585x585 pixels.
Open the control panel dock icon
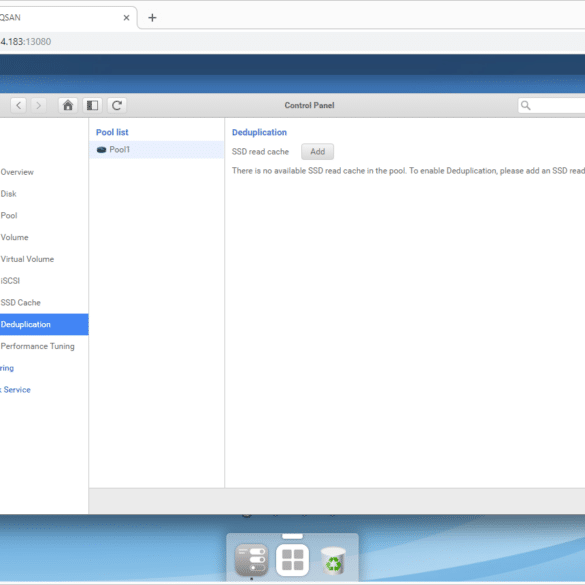point(252,560)
